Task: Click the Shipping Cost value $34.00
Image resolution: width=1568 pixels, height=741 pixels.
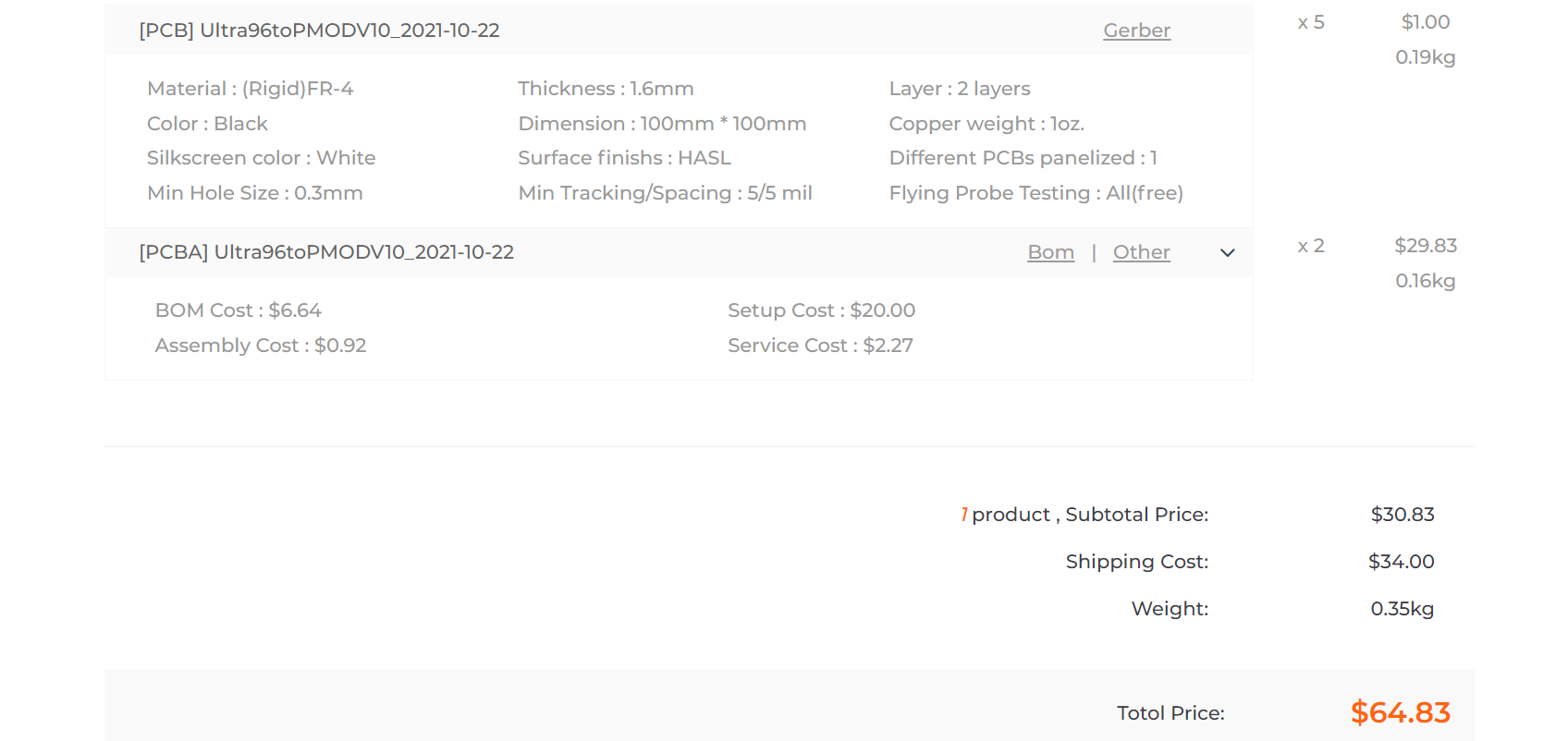Action: click(1401, 562)
